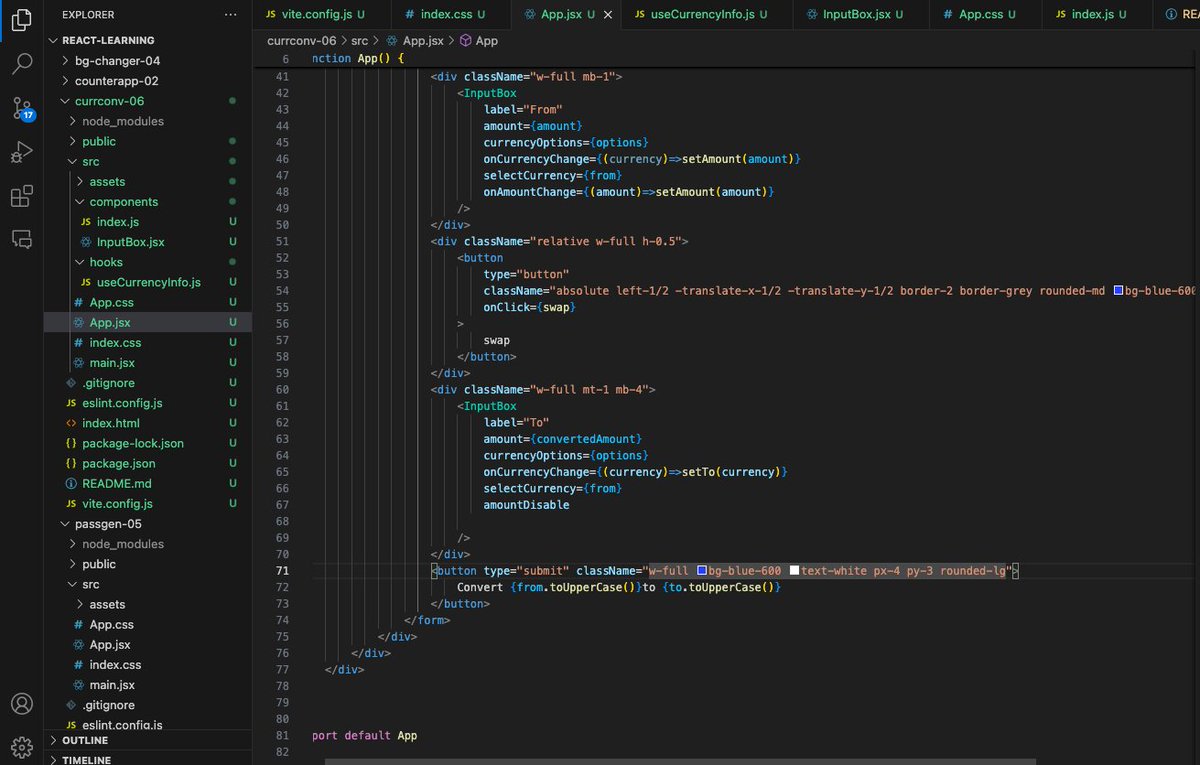Open package-lock.json in the file tree
Image resolution: width=1200 pixels, height=765 pixels.
(x=147, y=443)
